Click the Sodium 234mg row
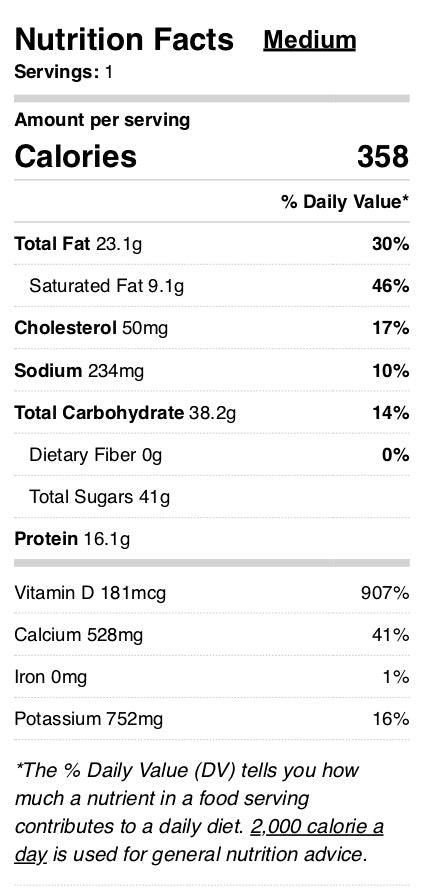 tap(211, 370)
